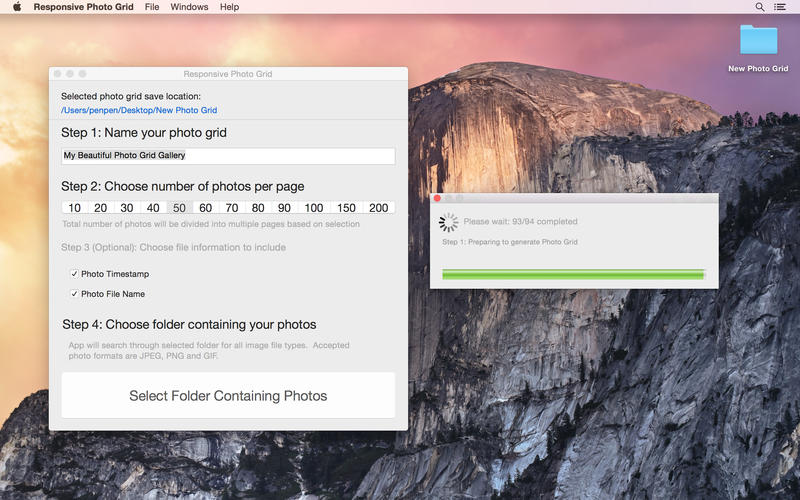Open the /Users/penpen/Desktop/New Photo Grid link
The image size is (800, 500).
(139, 110)
